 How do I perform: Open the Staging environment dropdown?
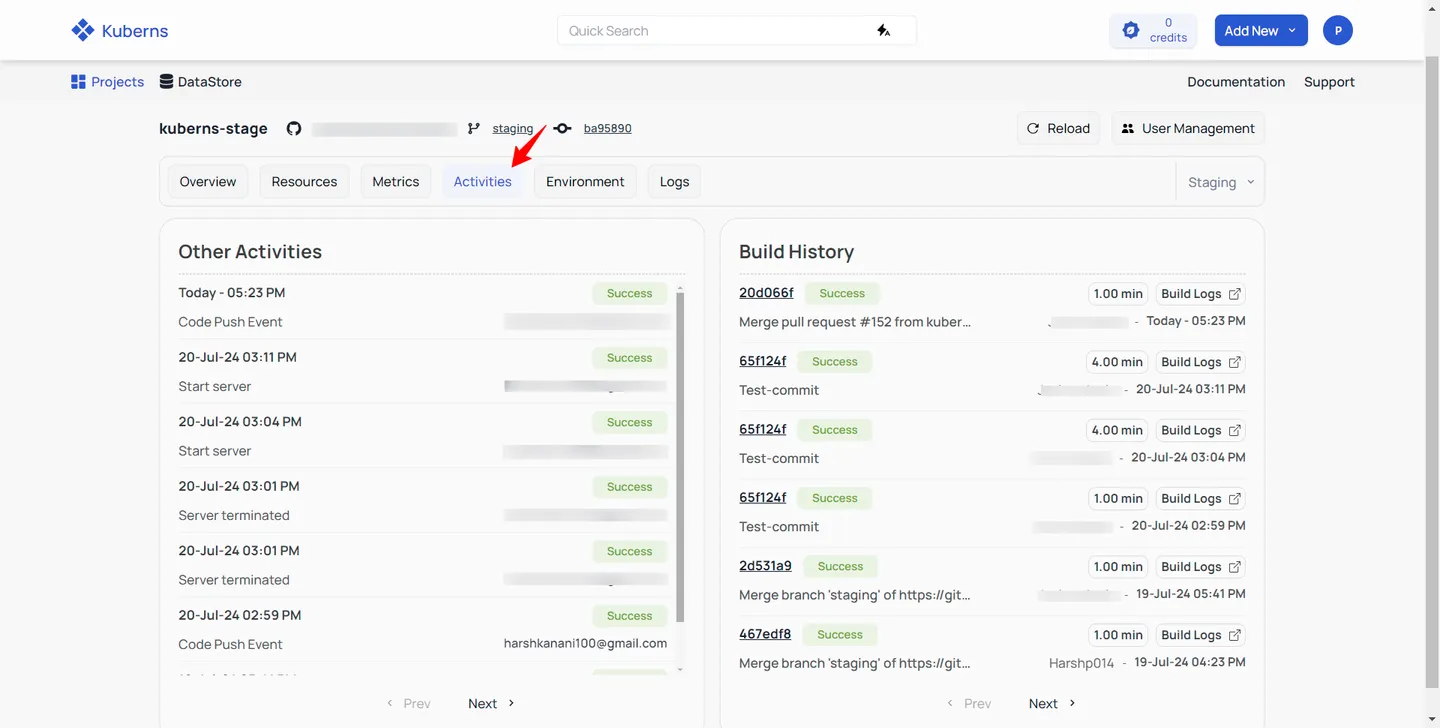point(1221,182)
